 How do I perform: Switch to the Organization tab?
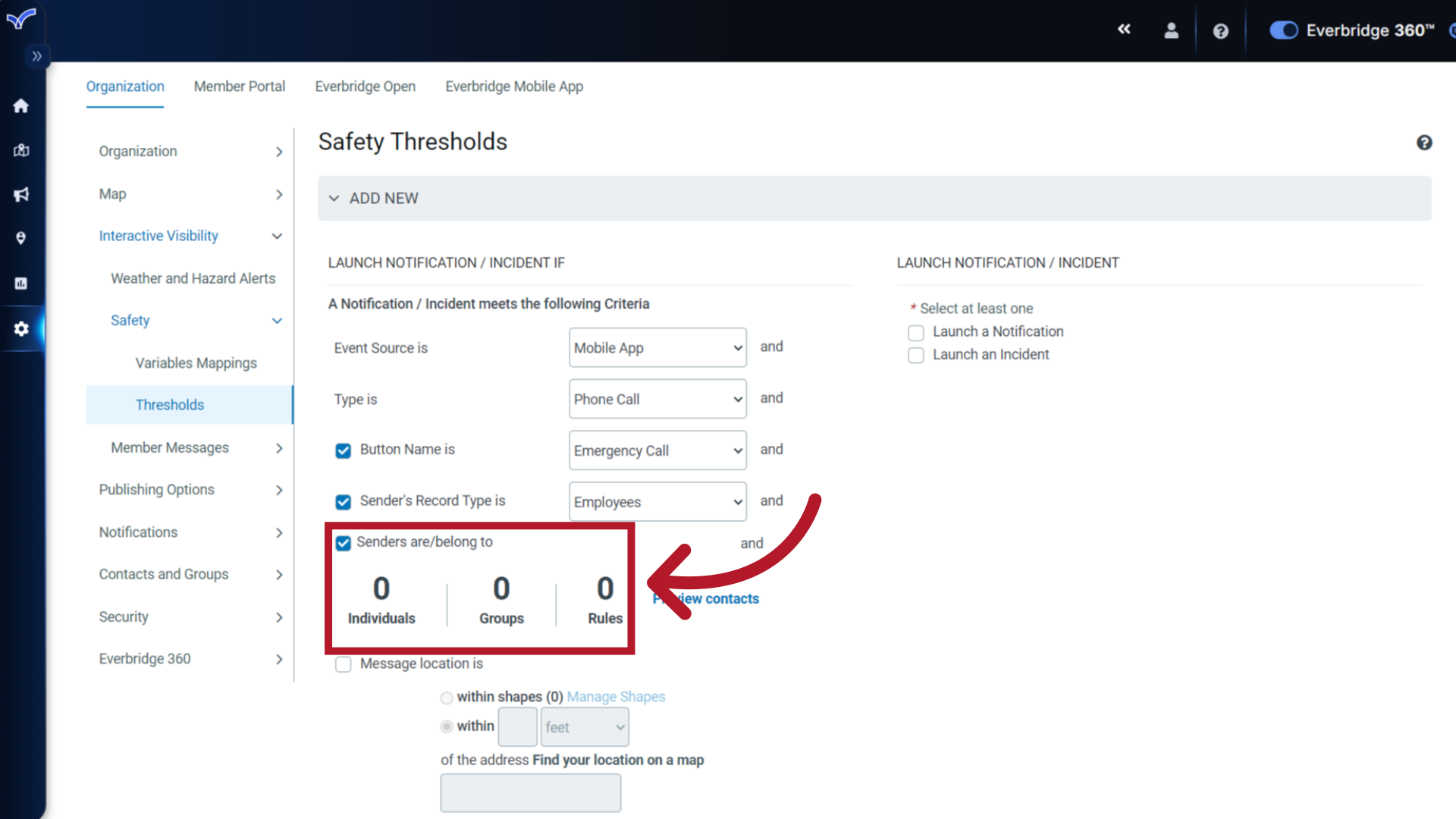pos(125,86)
